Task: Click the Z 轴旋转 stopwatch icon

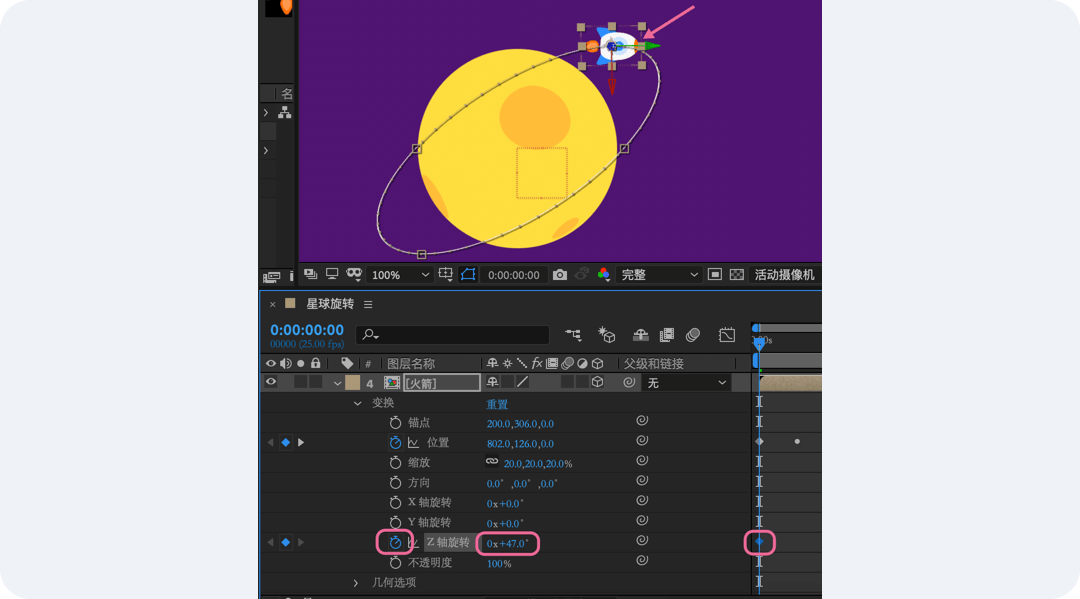Action: [x=395, y=542]
